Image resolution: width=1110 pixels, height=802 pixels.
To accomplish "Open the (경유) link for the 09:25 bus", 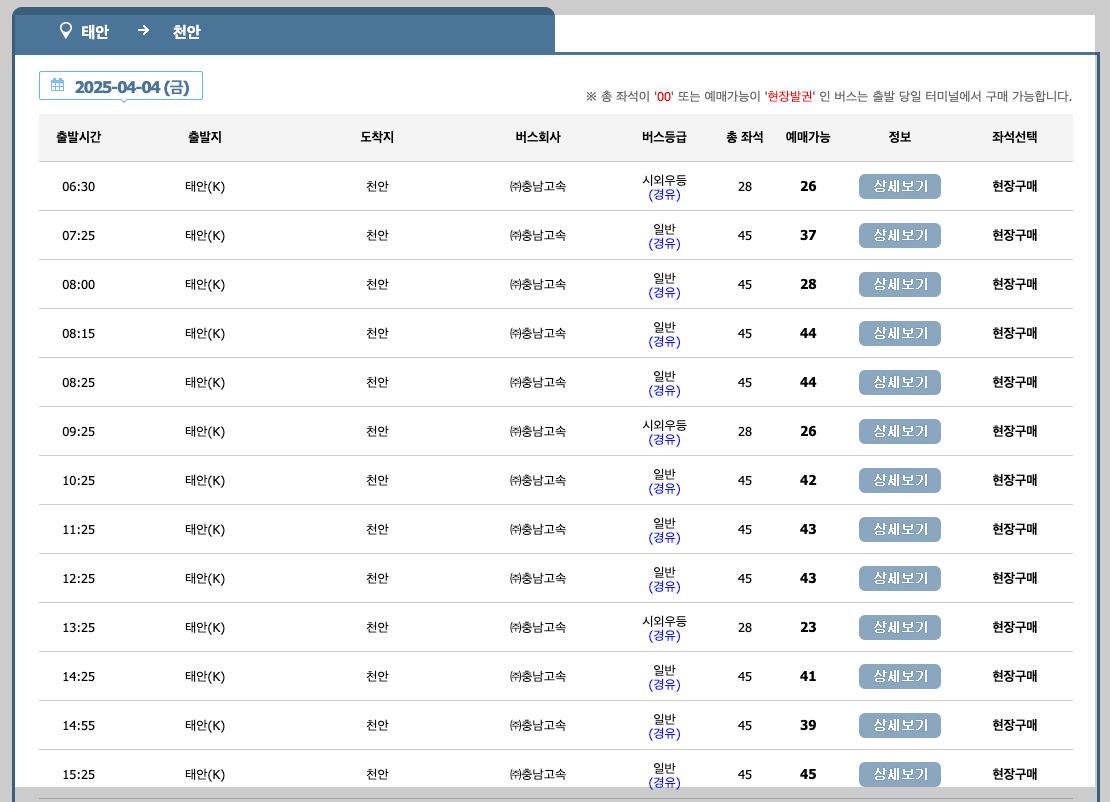I will [664, 440].
